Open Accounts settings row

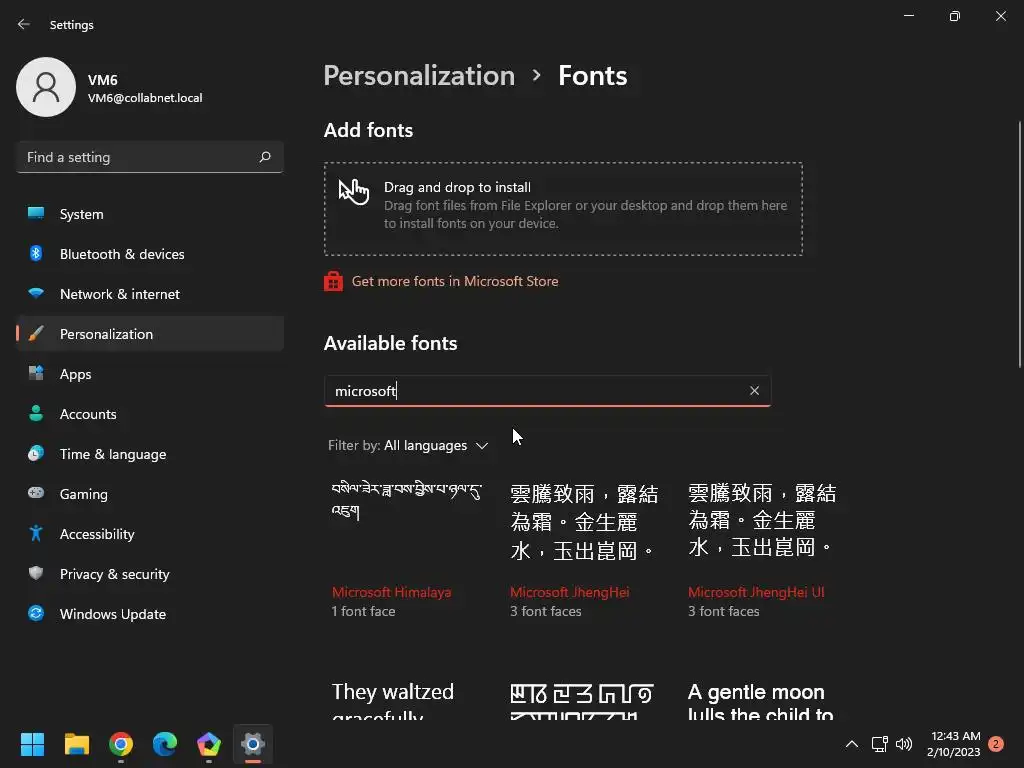(150, 414)
